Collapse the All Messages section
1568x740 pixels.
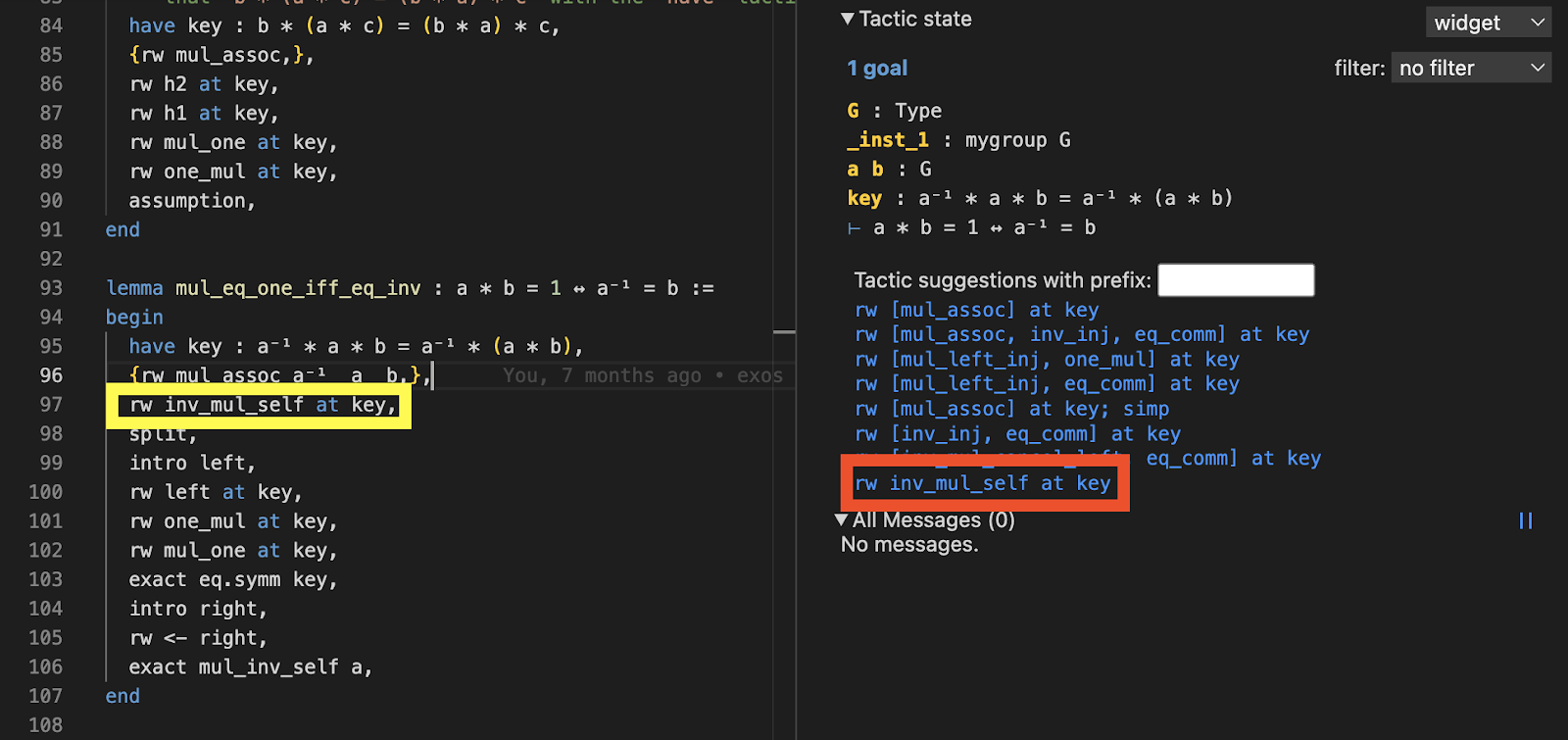click(x=842, y=519)
